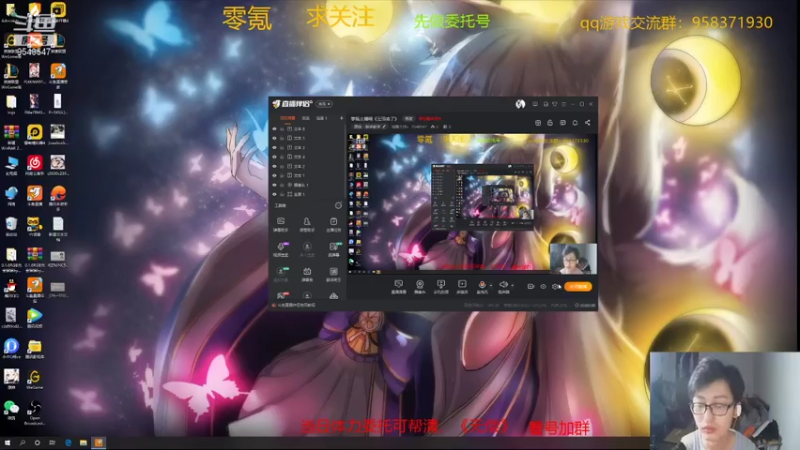Select the 摄像头 1 source row

[x=308, y=185]
